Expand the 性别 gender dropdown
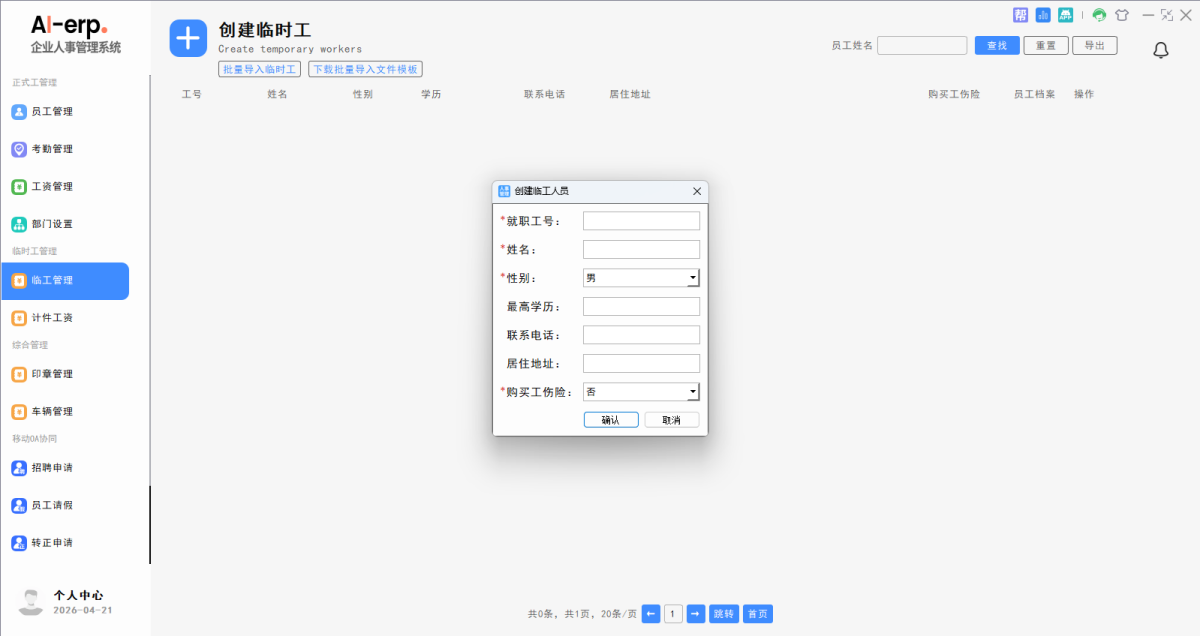The width and height of the screenshot is (1200, 636). tap(692, 278)
